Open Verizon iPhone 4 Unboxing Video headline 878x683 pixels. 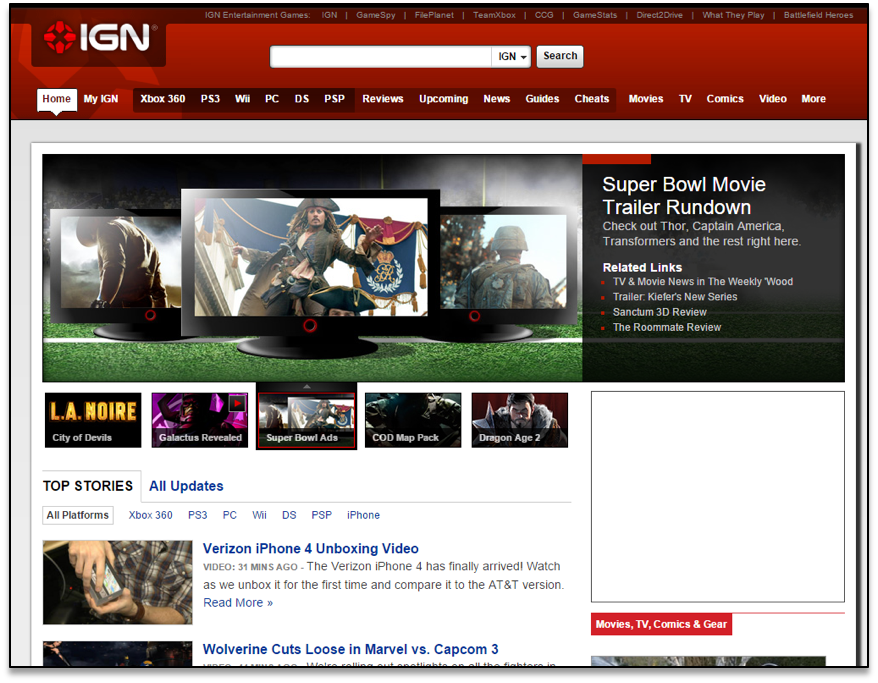pos(311,549)
